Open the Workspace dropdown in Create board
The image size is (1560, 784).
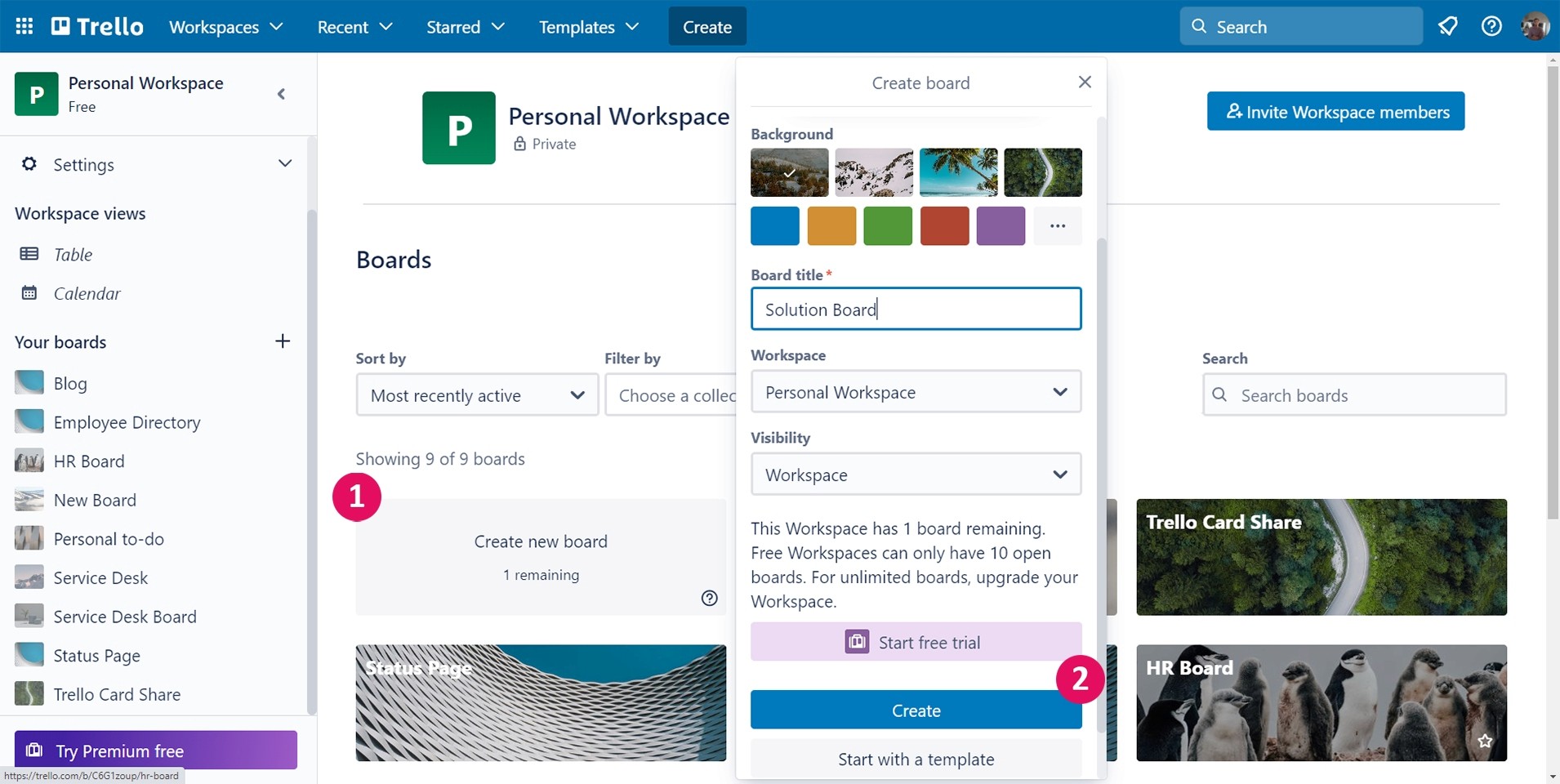point(916,392)
